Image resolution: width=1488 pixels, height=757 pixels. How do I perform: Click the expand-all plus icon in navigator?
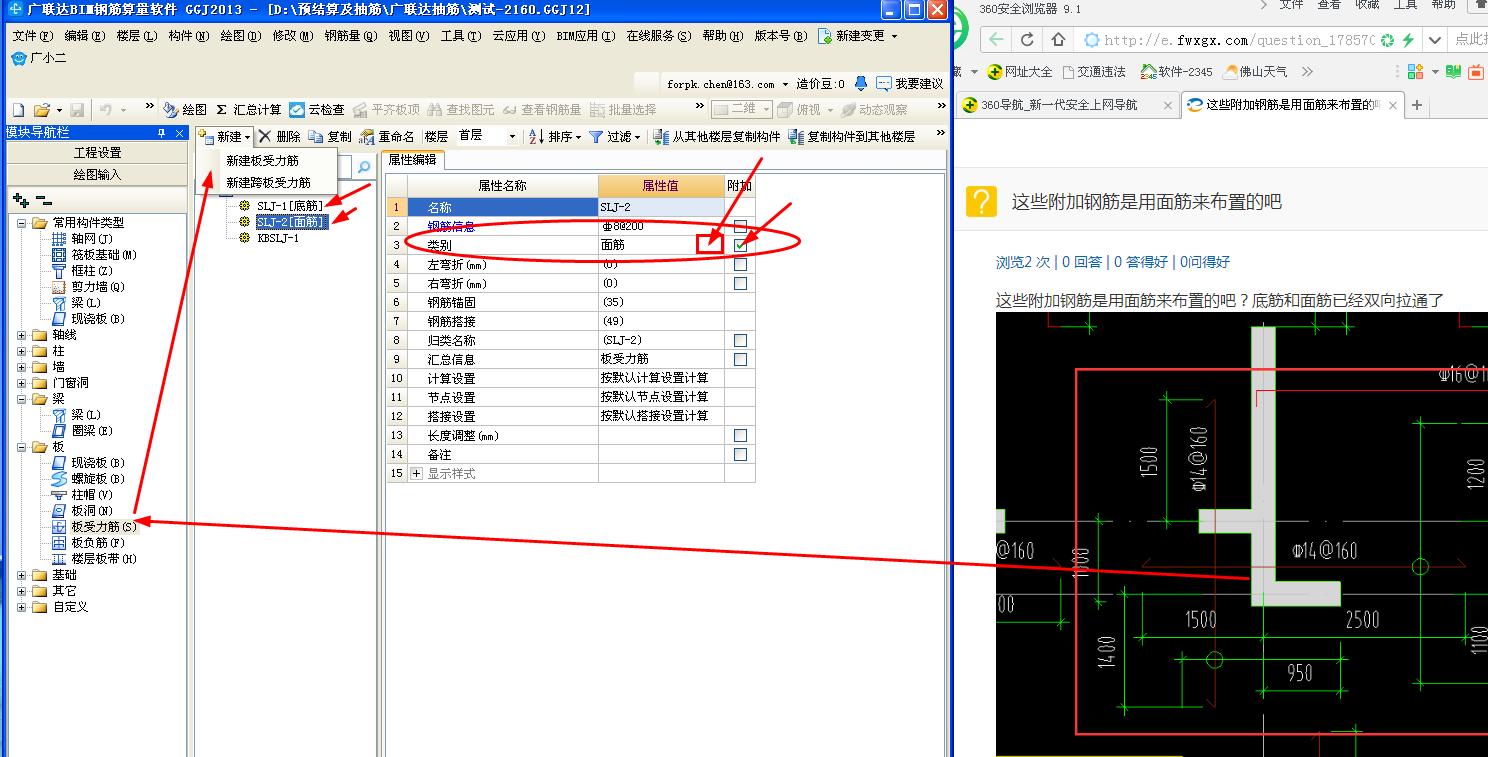[x=21, y=201]
